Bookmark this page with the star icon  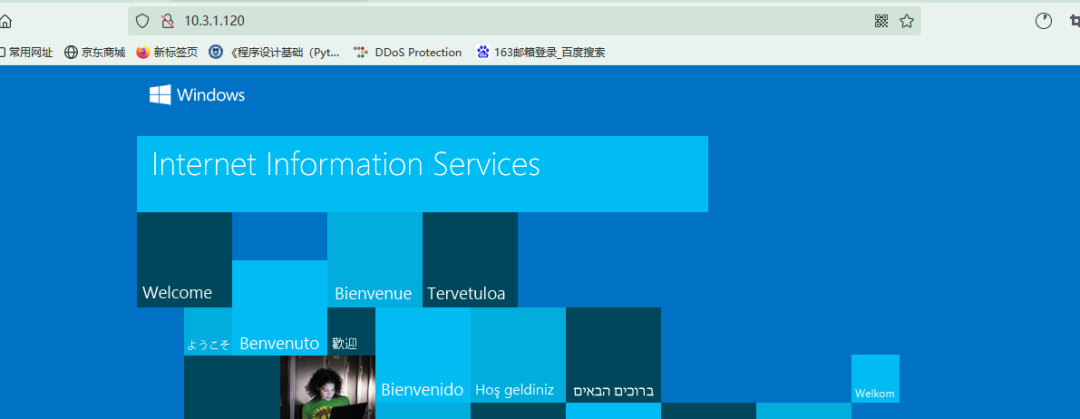906,21
